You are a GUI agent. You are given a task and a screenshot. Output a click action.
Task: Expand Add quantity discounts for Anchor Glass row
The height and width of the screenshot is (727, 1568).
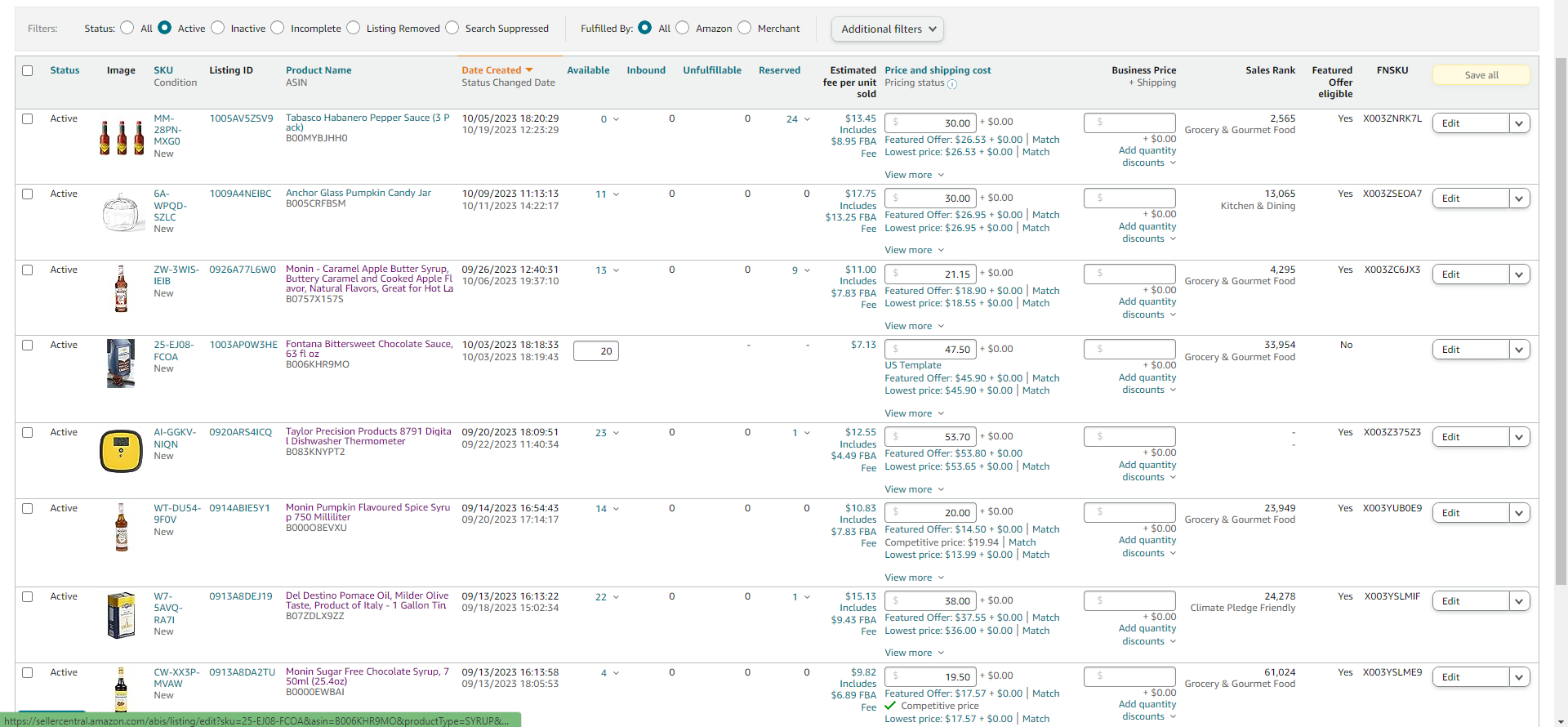pos(1148,233)
